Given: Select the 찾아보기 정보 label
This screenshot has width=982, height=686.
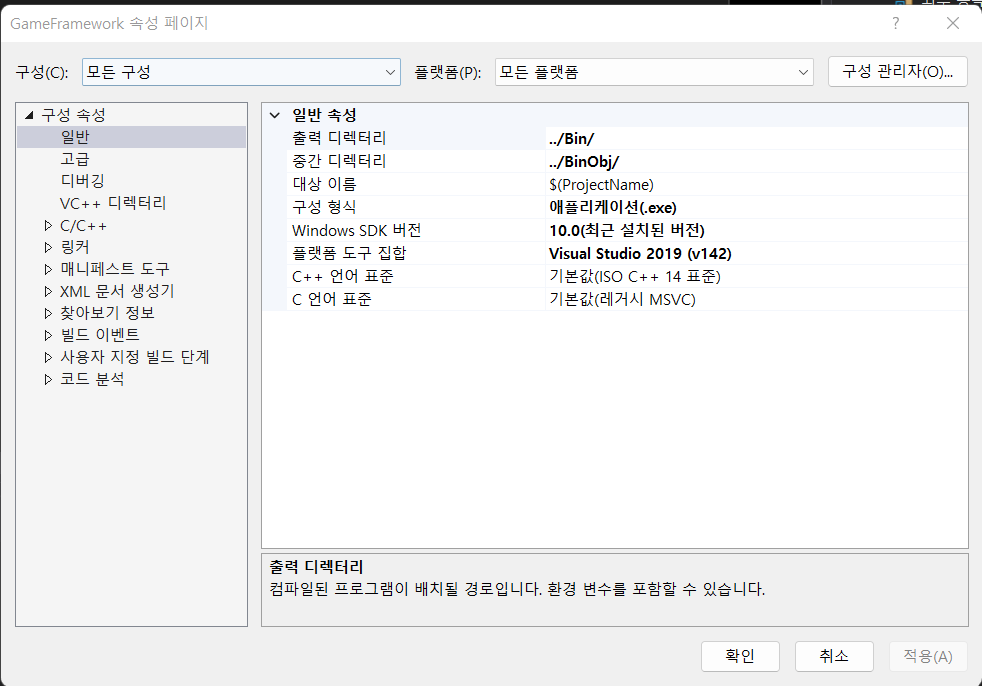Looking at the screenshot, I should tap(107, 313).
